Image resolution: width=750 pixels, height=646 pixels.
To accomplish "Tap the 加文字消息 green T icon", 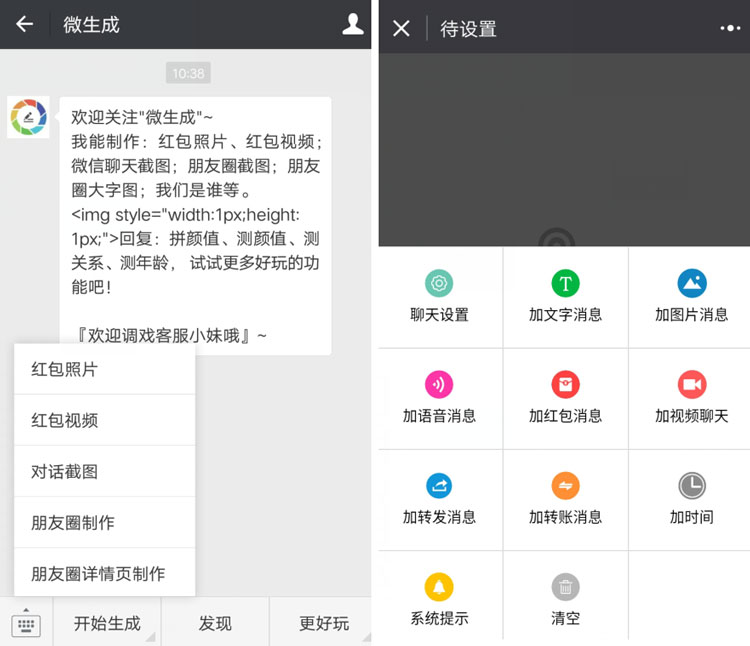I will click(x=565, y=284).
